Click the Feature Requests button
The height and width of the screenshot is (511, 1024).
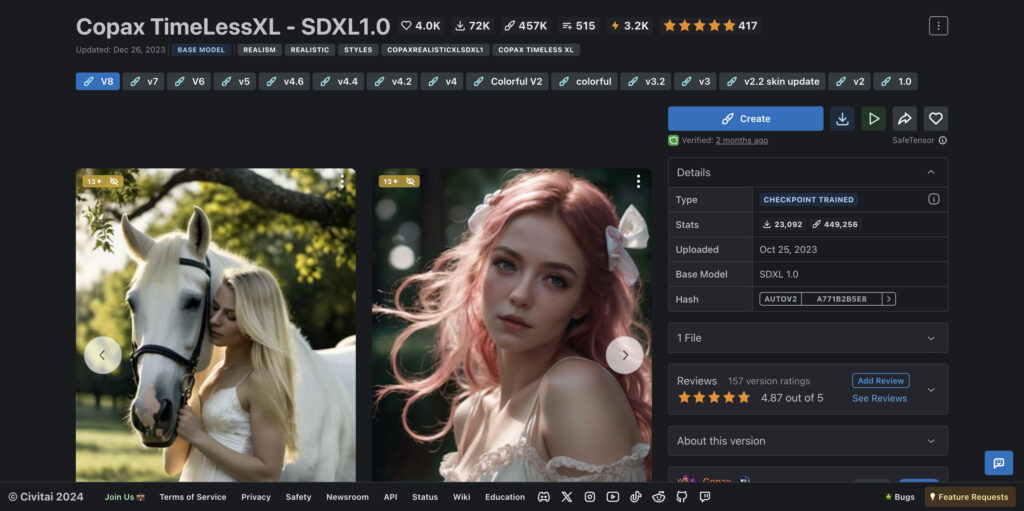[970, 497]
